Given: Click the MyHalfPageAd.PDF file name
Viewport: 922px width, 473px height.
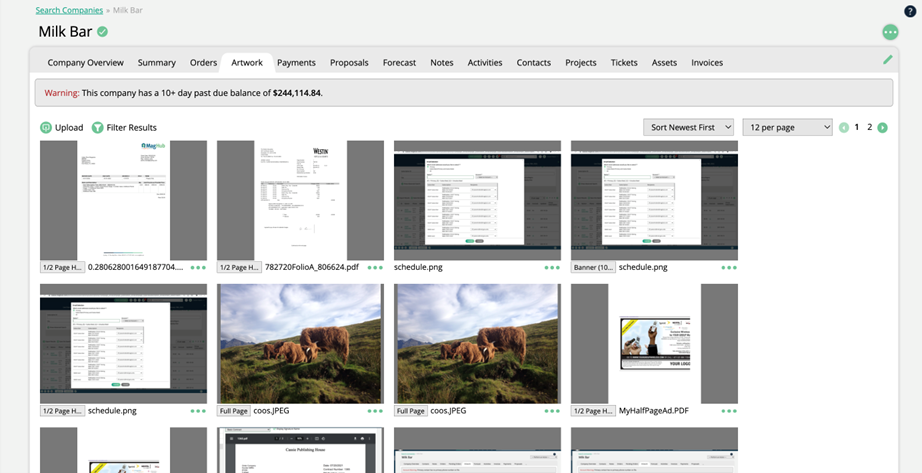Looking at the screenshot, I should click(654, 411).
